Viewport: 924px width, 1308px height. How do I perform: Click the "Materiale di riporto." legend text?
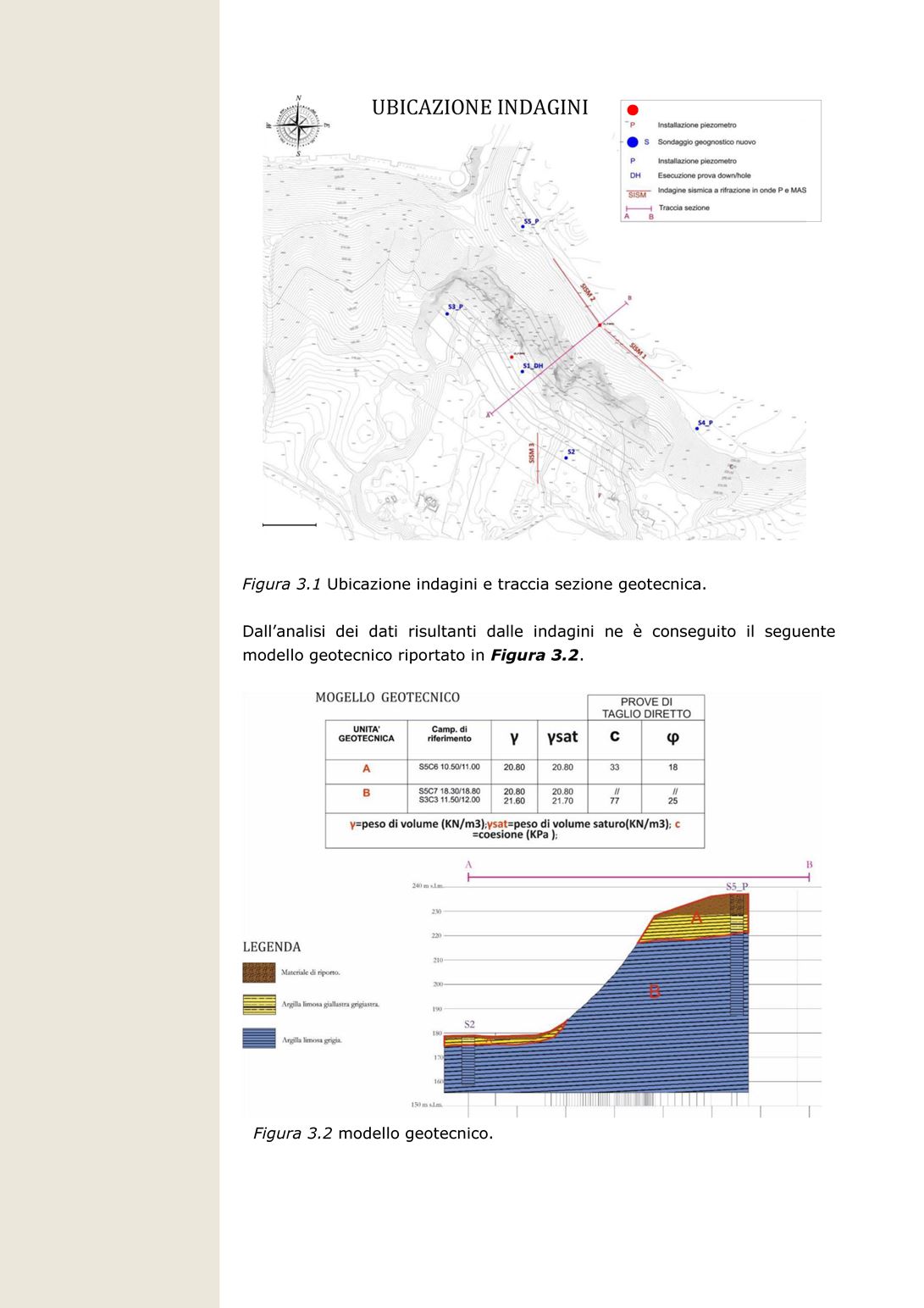click(311, 973)
